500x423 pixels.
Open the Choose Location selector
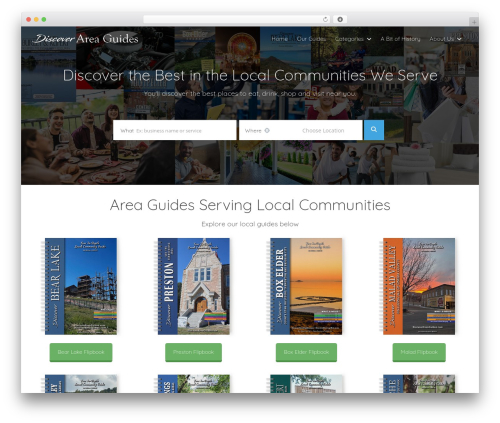click(x=323, y=130)
